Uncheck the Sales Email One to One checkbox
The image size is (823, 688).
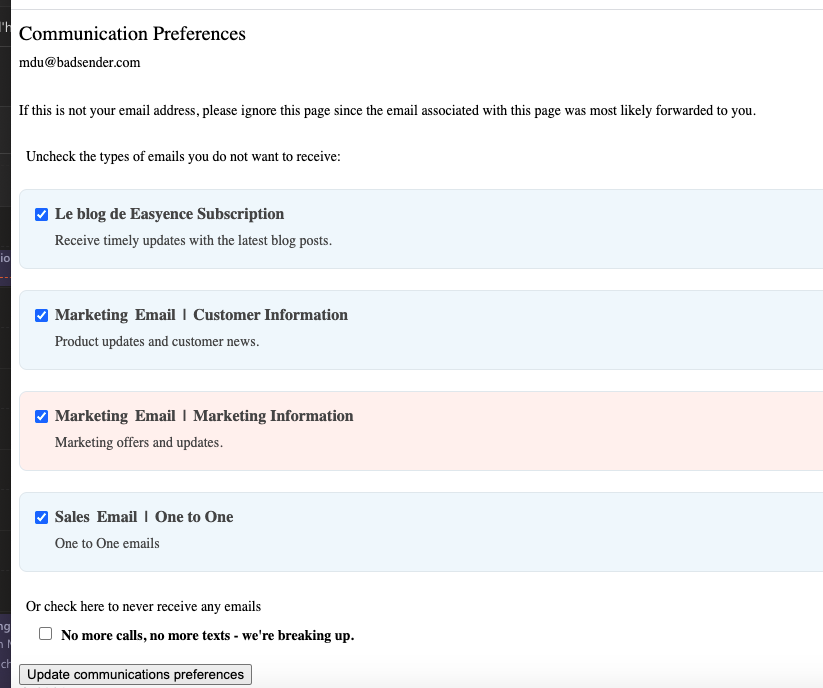42,517
